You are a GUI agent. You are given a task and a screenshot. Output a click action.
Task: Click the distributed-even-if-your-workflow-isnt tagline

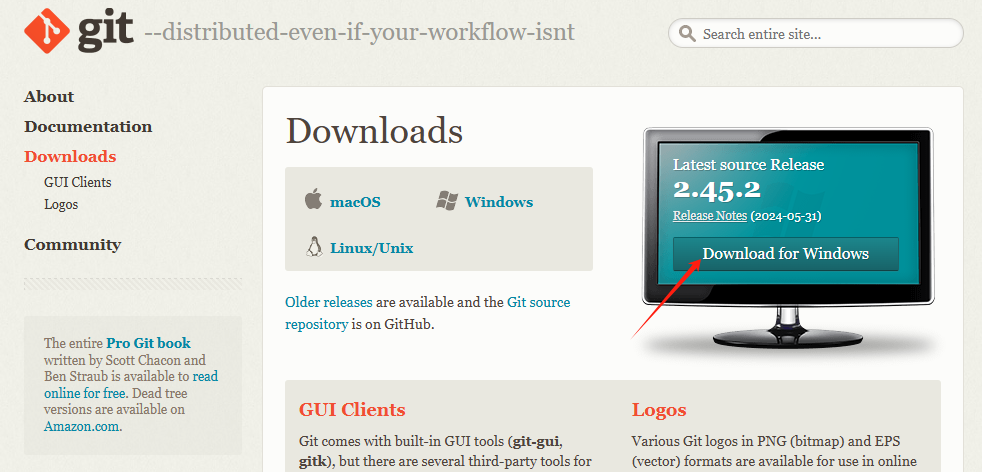359,32
